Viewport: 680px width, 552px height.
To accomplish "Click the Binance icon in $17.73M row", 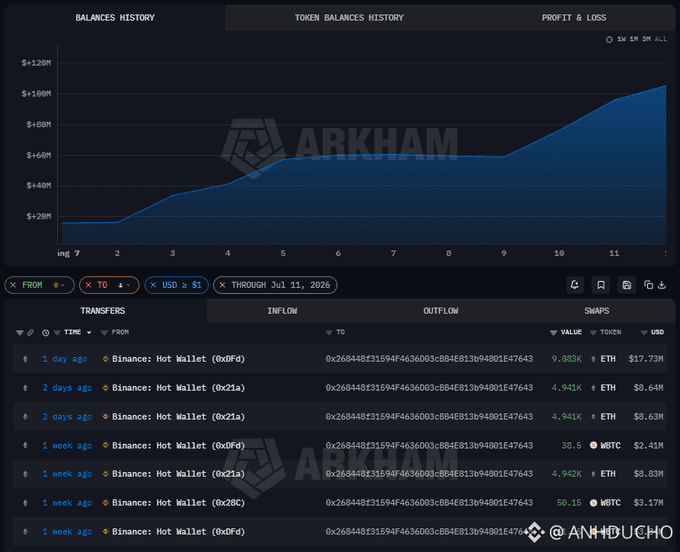I will coord(105,359).
